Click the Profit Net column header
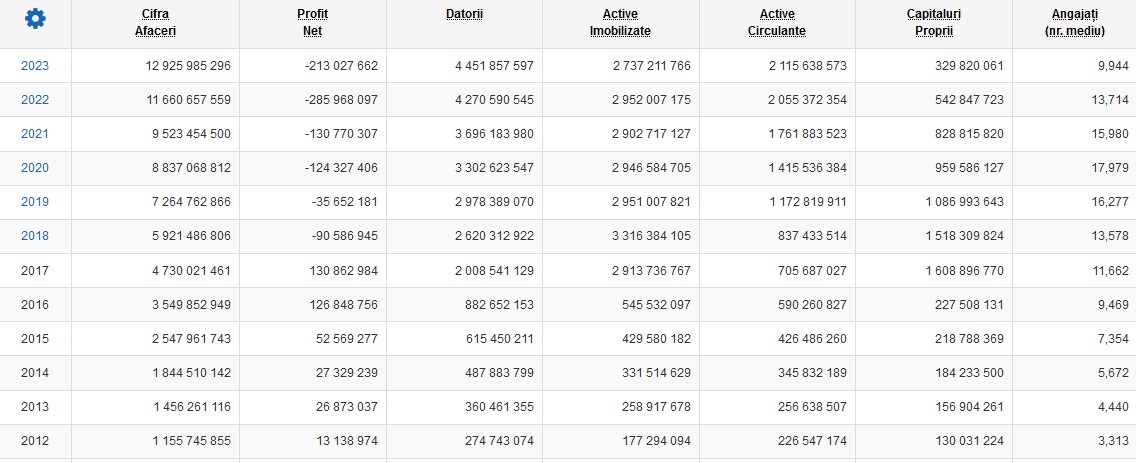Image resolution: width=1136 pixels, height=463 pixels. pos(312,22)
